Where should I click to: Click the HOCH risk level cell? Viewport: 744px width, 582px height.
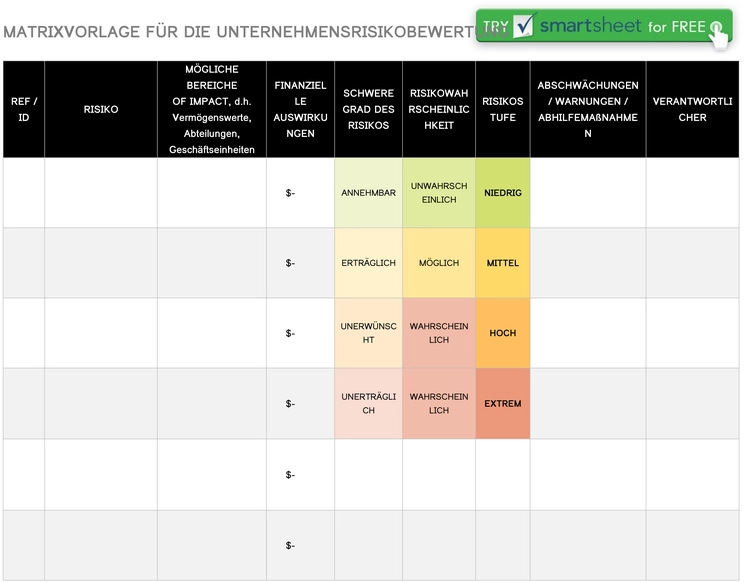point(502,333)
